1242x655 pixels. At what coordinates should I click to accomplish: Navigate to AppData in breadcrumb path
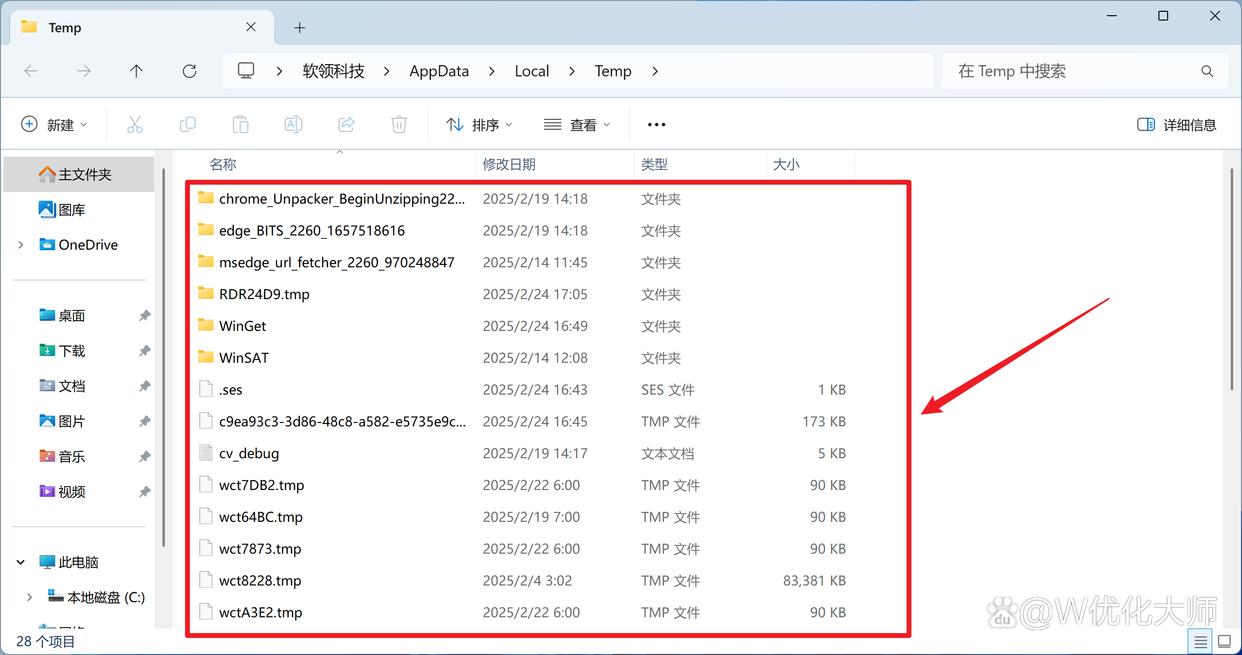coord(439,71)
